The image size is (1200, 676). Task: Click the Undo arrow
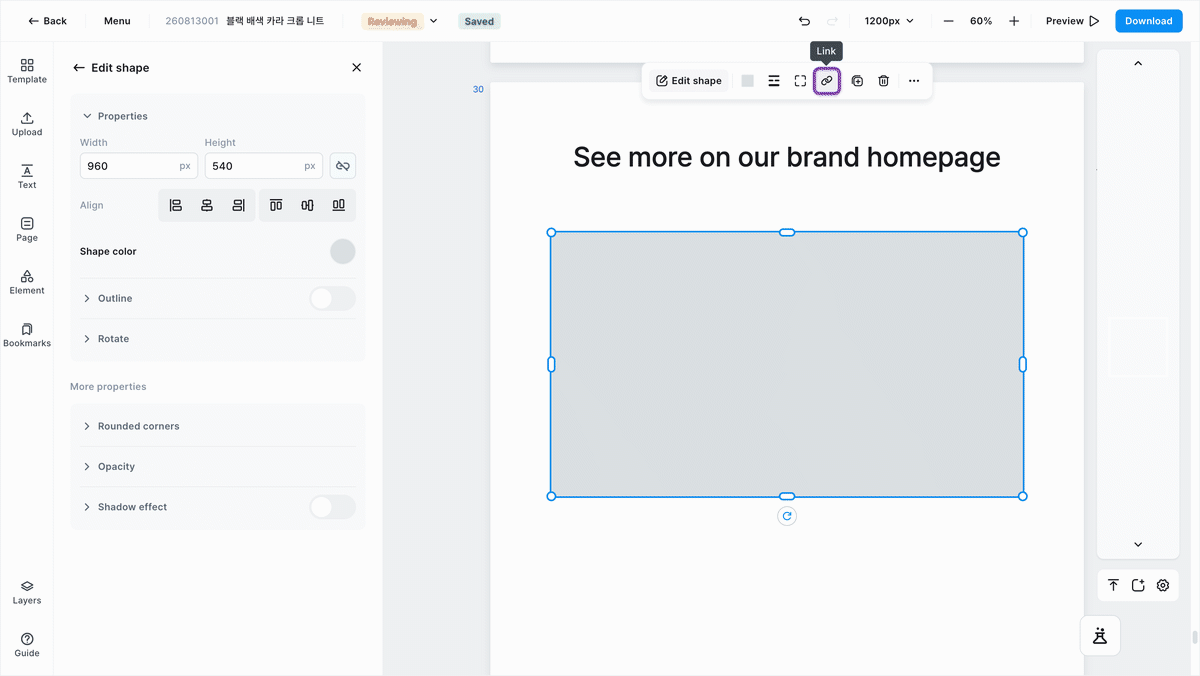tap(804, 21)
